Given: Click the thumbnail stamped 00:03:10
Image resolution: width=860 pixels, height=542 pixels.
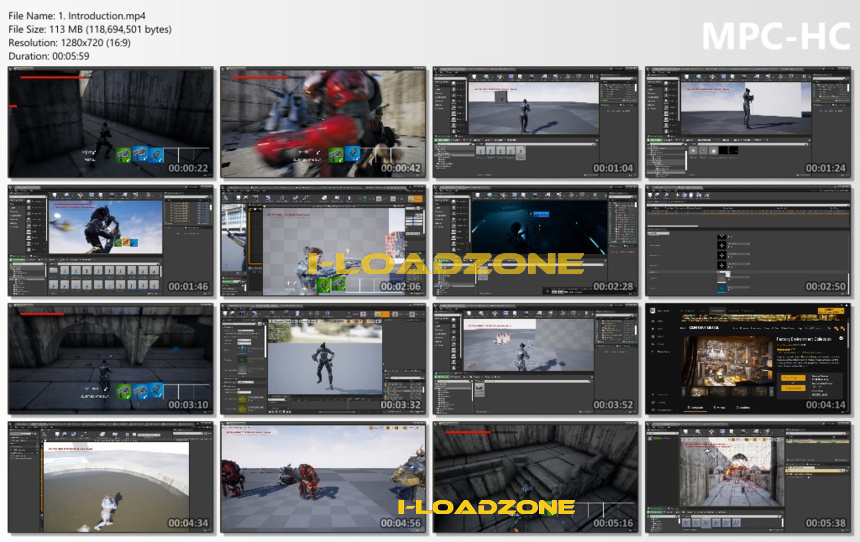Looking at the screenshot, I should pyautogui.click(x=111, y=359).
